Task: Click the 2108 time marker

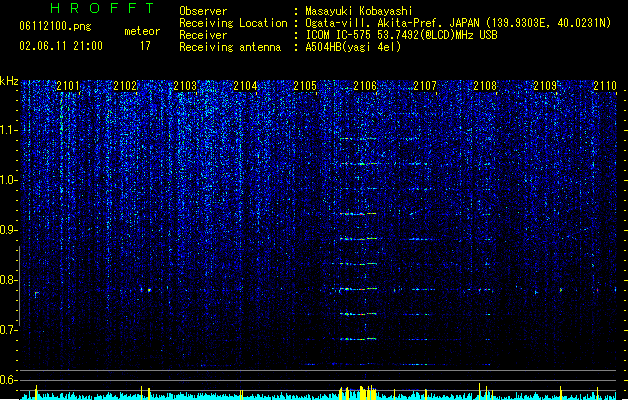Action: 485,86
